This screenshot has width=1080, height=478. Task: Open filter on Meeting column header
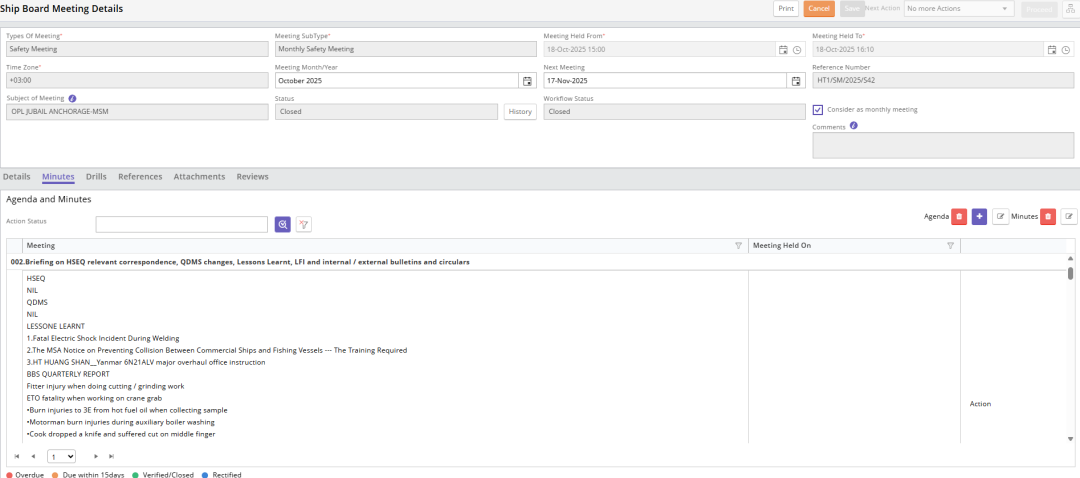click(738, 245)
